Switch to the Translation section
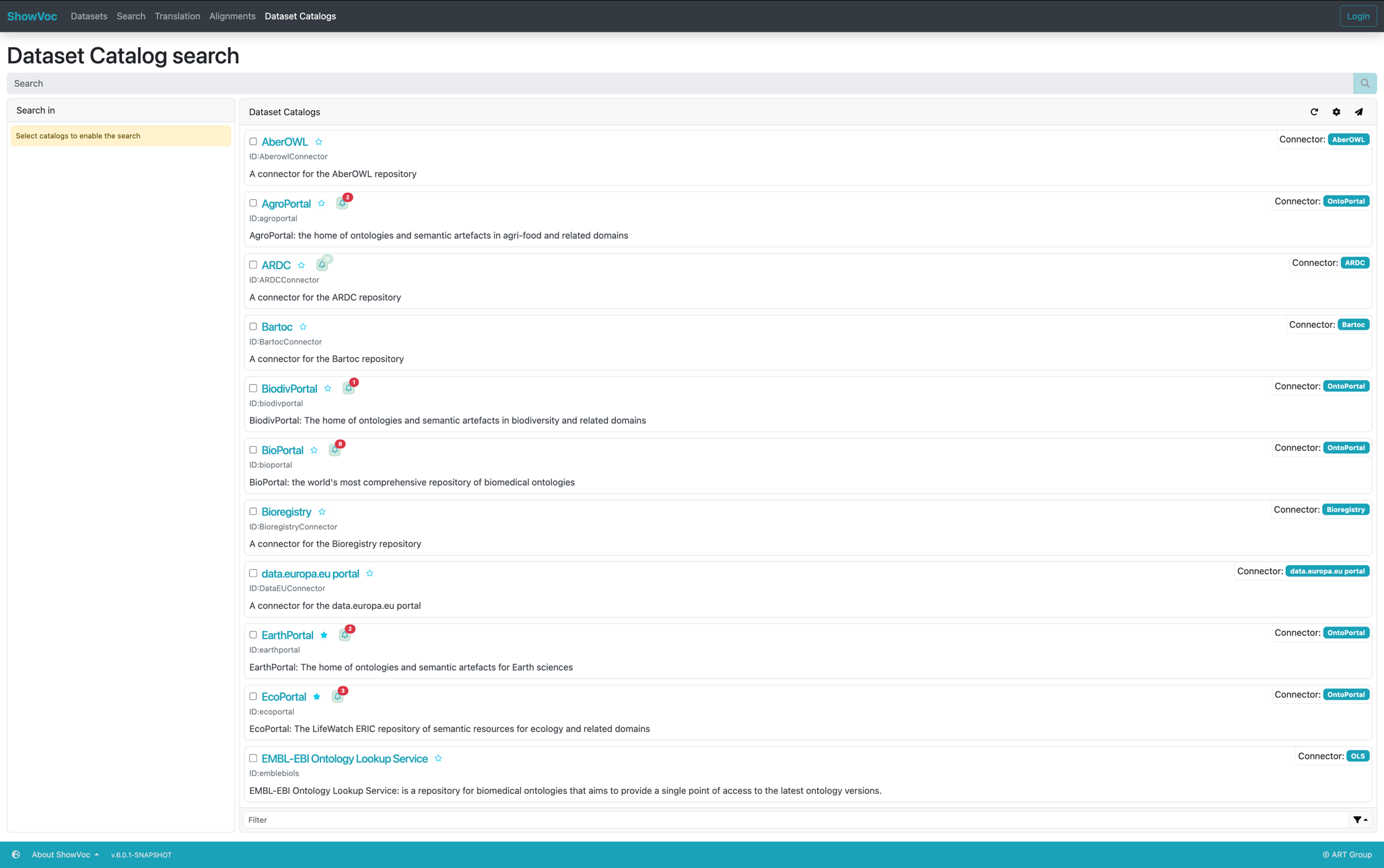Viewport: 1384px width, 868px height. click(177, 15)
